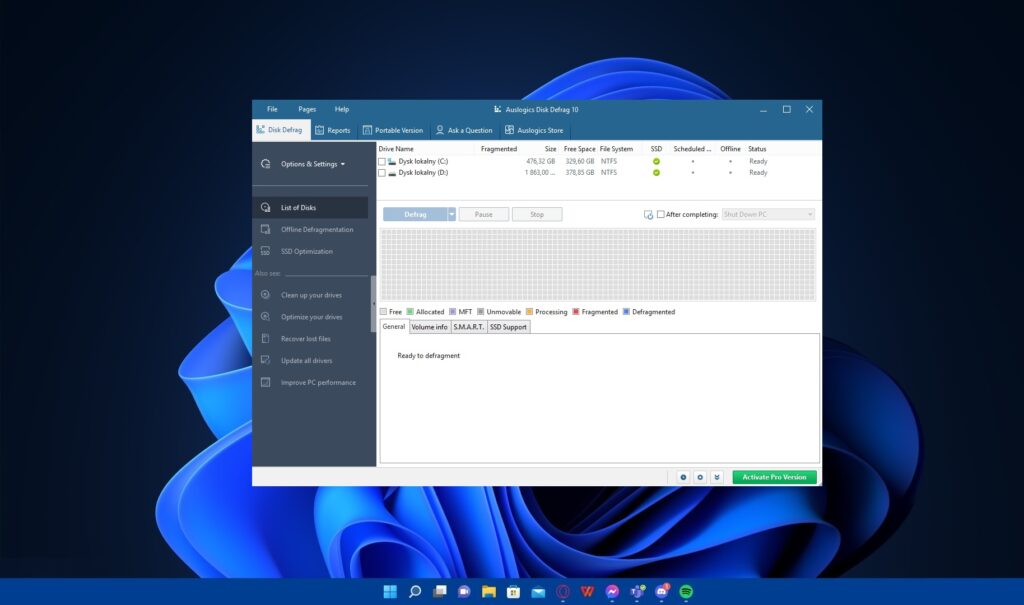Click the Offline Defragmentation sidebar icon
Image resolution: width=1024 pixels, height=605 pixels.
tap(266, 229)
